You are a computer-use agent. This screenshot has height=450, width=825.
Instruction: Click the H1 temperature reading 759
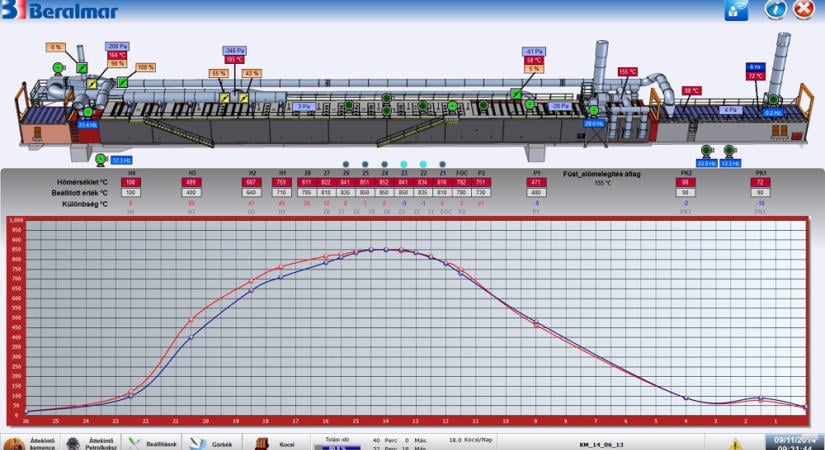[x=282, y=182]
